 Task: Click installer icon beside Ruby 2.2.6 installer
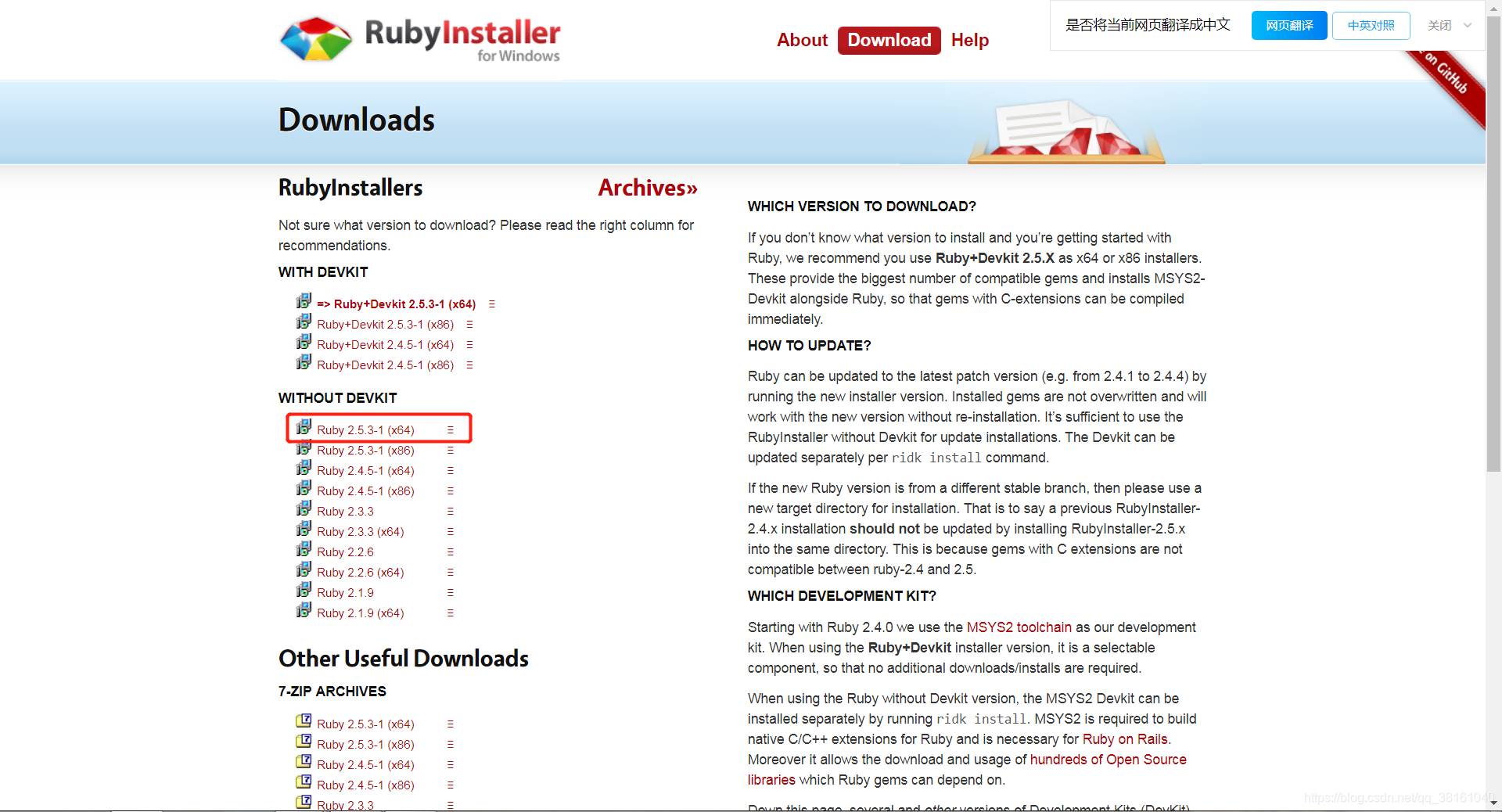pyautogui.click(x=304, y=549)
